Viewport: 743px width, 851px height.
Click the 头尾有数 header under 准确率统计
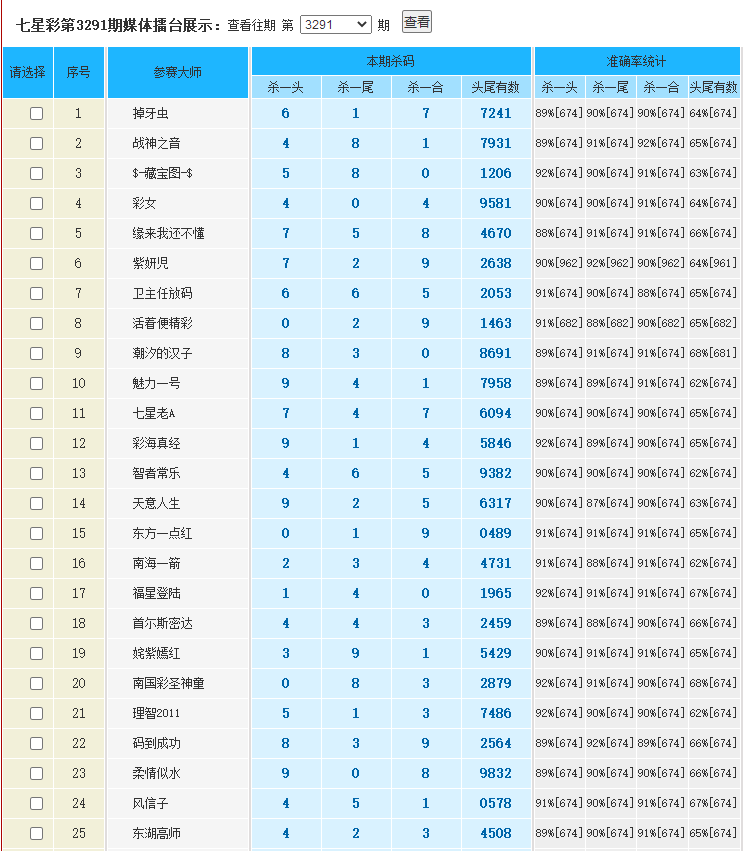[x=713, y=88]
